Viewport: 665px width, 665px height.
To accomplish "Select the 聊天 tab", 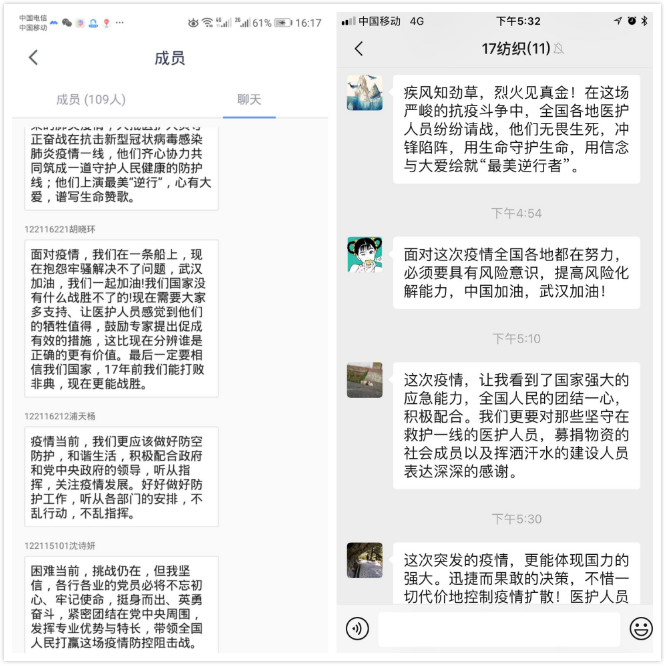I will pyautogui.click(x=249, y=100).
